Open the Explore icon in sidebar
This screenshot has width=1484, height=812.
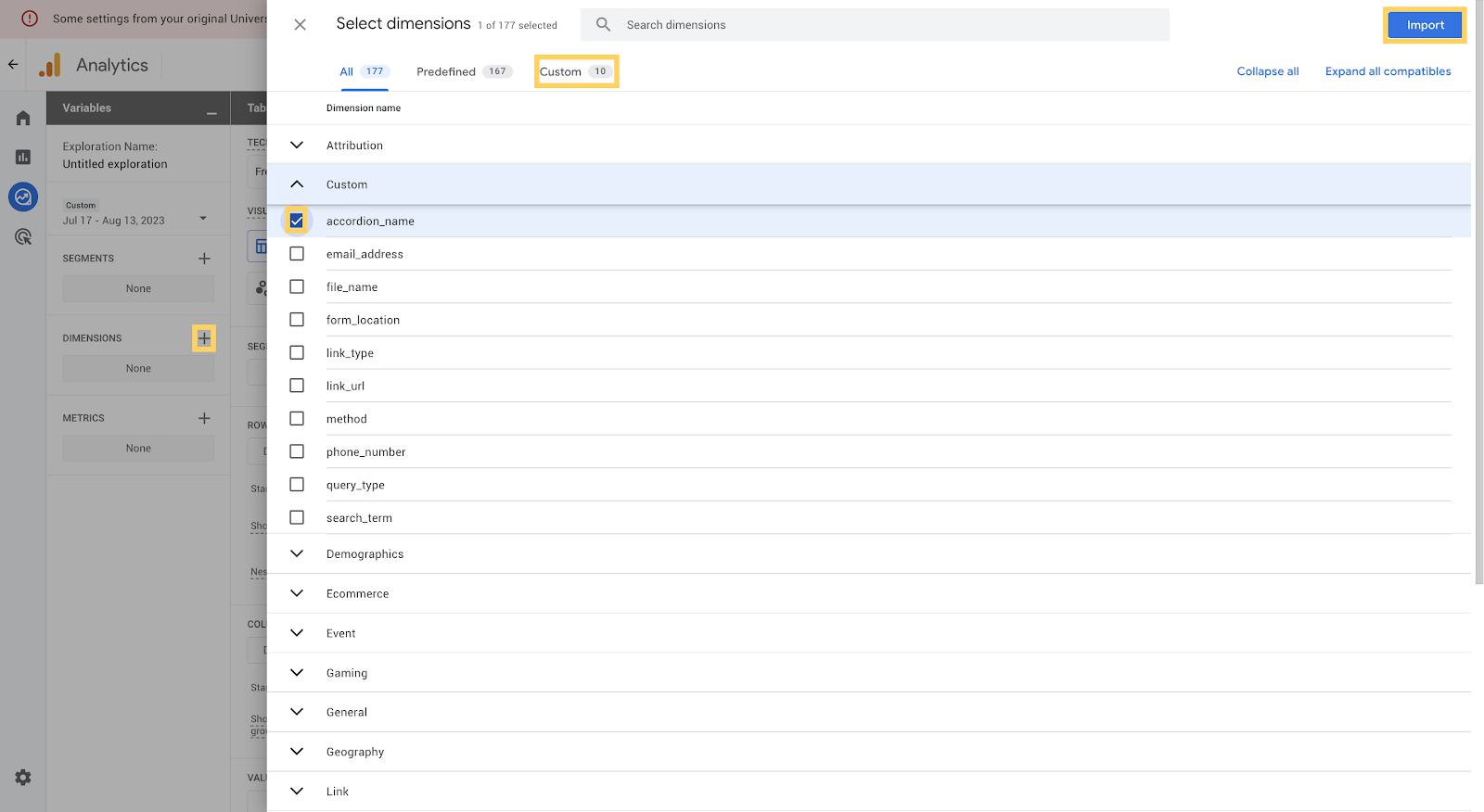23,197
